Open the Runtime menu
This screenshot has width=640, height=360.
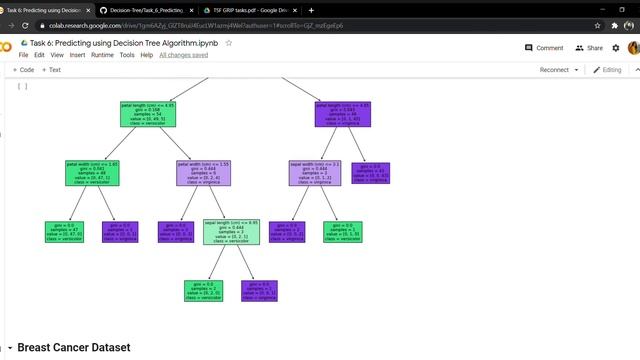pos(102,55)
